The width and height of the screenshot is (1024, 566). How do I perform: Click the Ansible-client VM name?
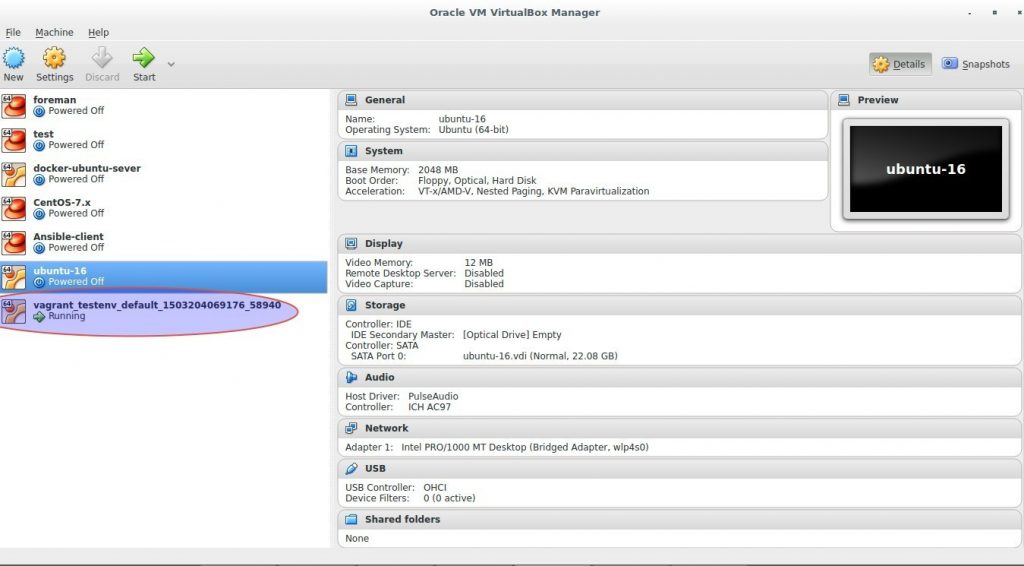click(x=68, y=236)
